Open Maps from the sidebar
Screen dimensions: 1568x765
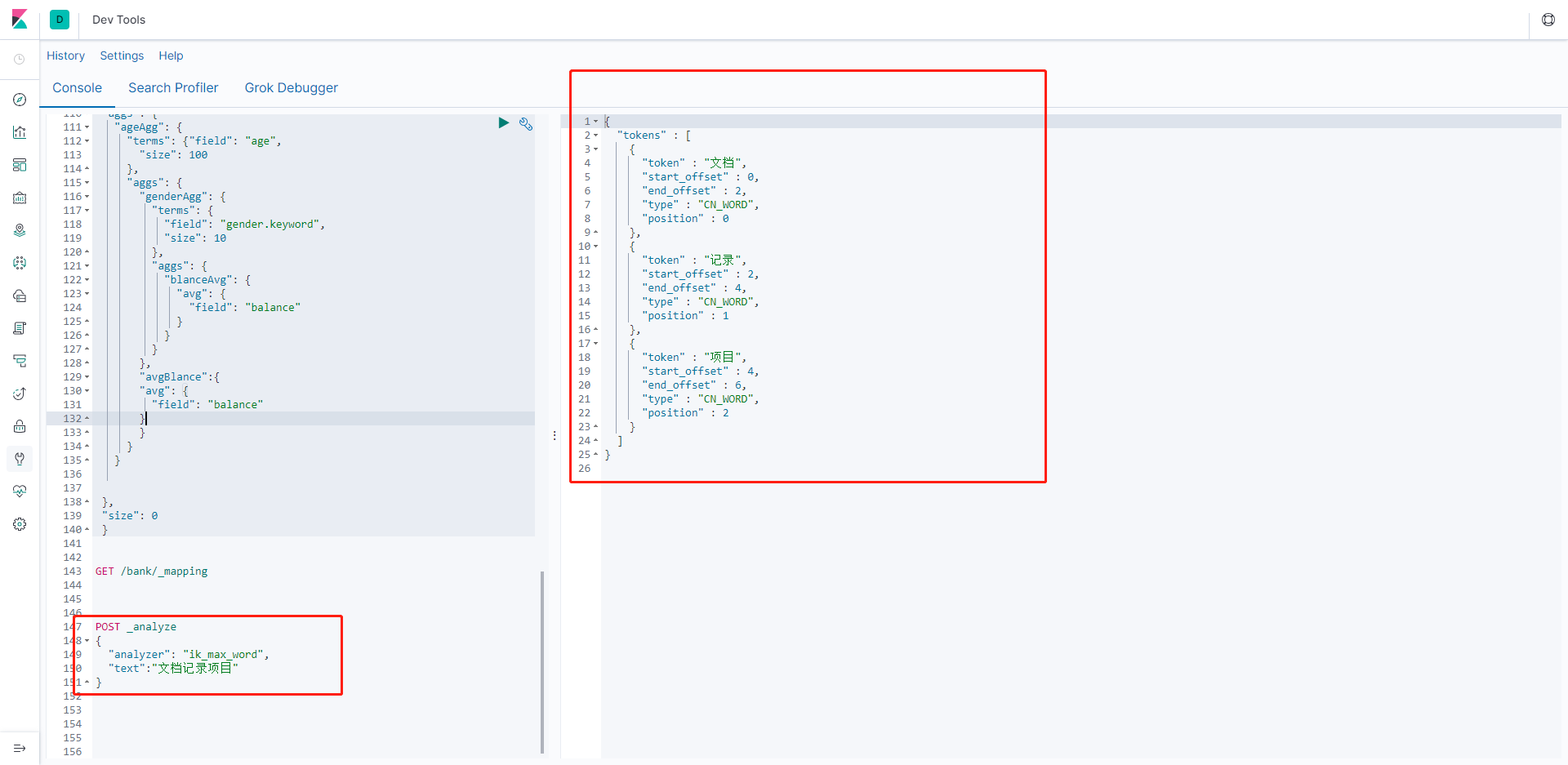[x=20, y=230]
